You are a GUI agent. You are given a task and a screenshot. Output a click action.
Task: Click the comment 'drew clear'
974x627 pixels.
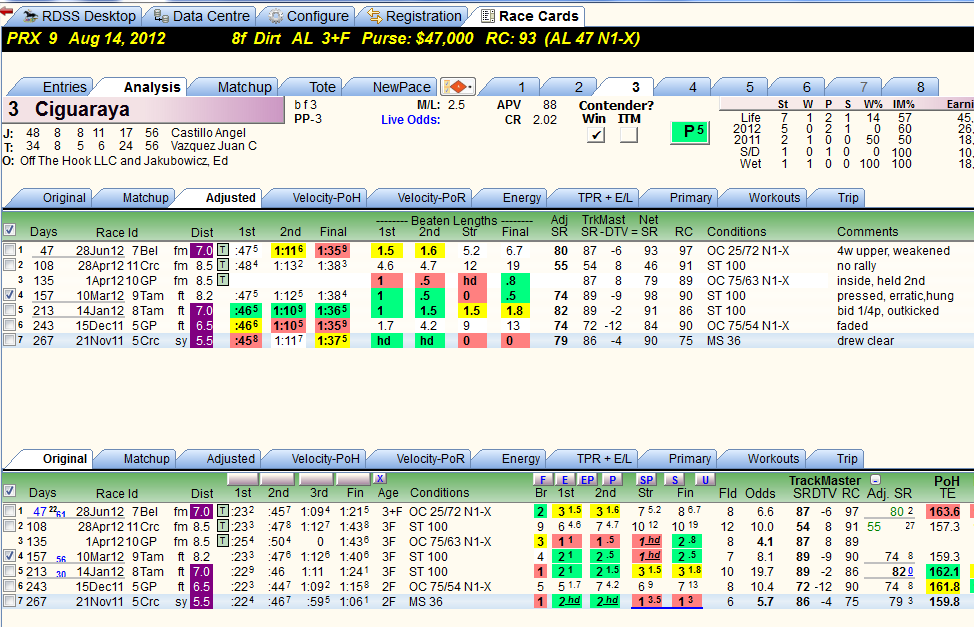[865, 341]
